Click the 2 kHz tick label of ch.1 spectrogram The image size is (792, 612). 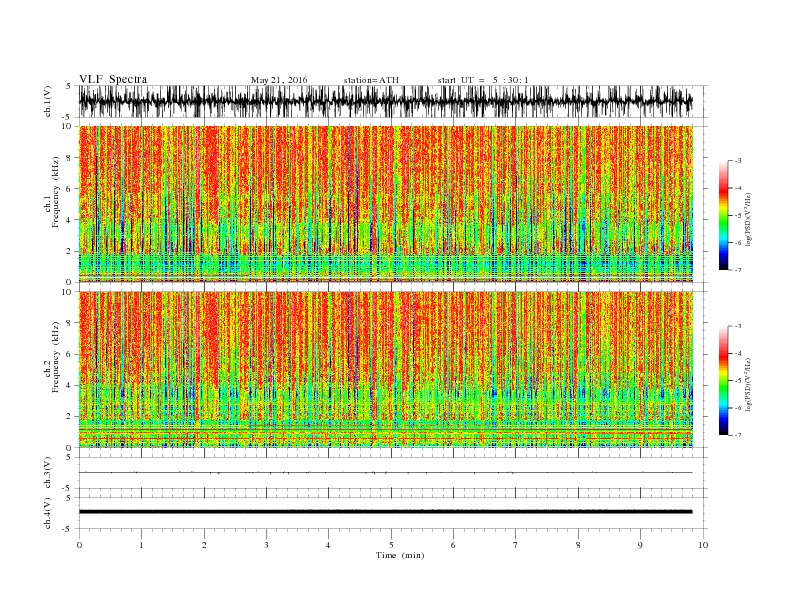point(69,251)
